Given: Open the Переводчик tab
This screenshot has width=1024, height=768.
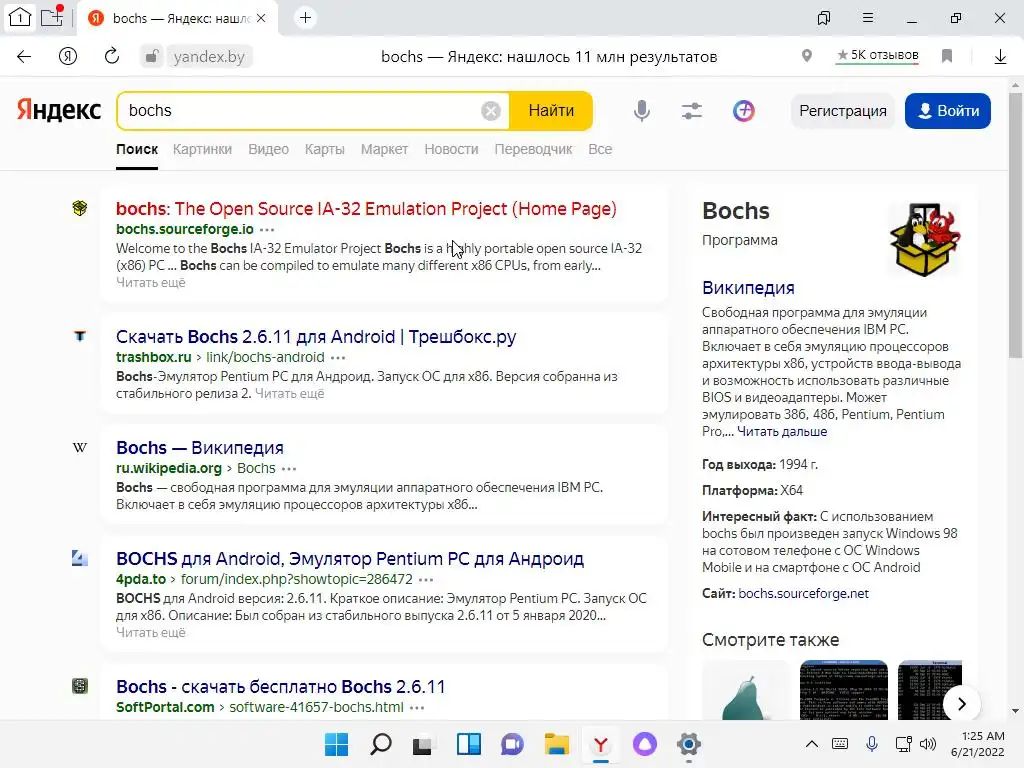Looking at the screenshot, I should pos(533,149).
